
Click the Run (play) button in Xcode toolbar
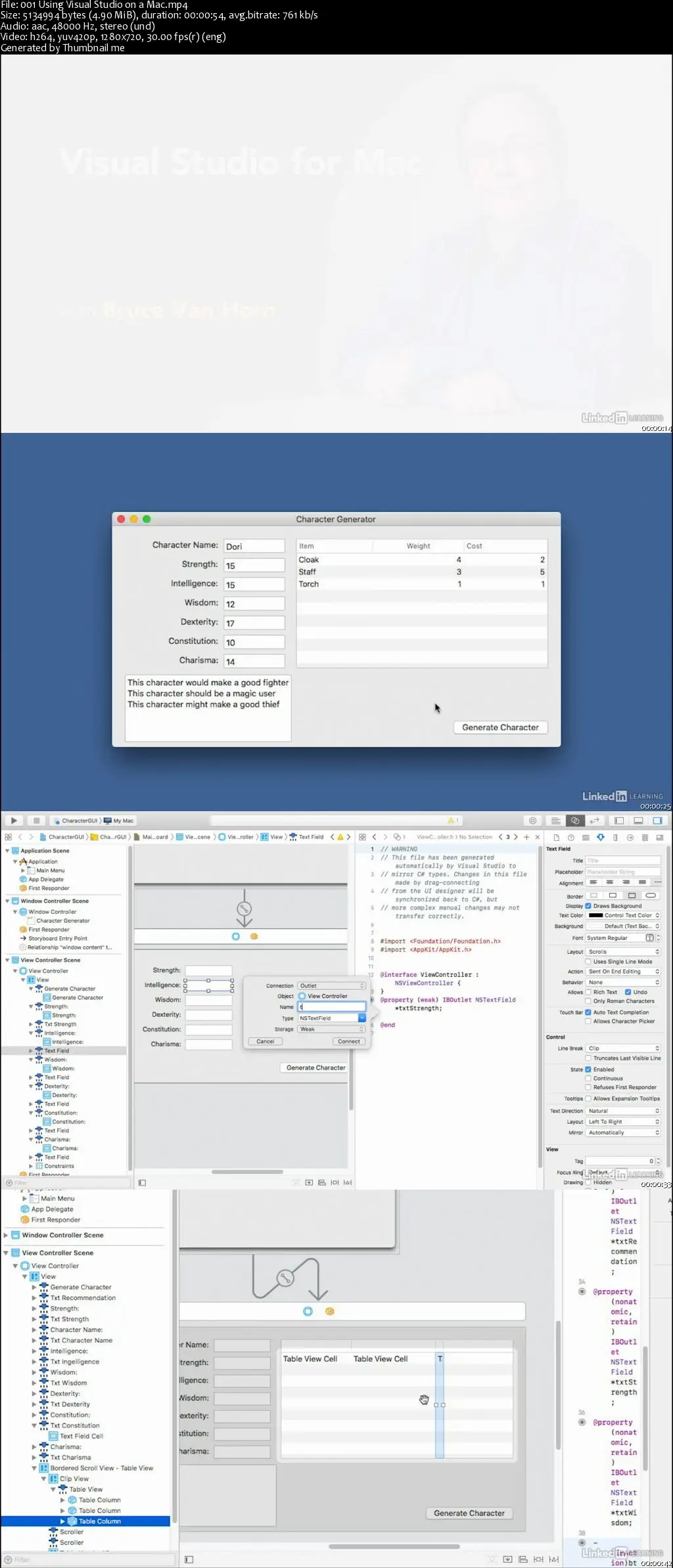pyautogui.click(x=14, y=820)
